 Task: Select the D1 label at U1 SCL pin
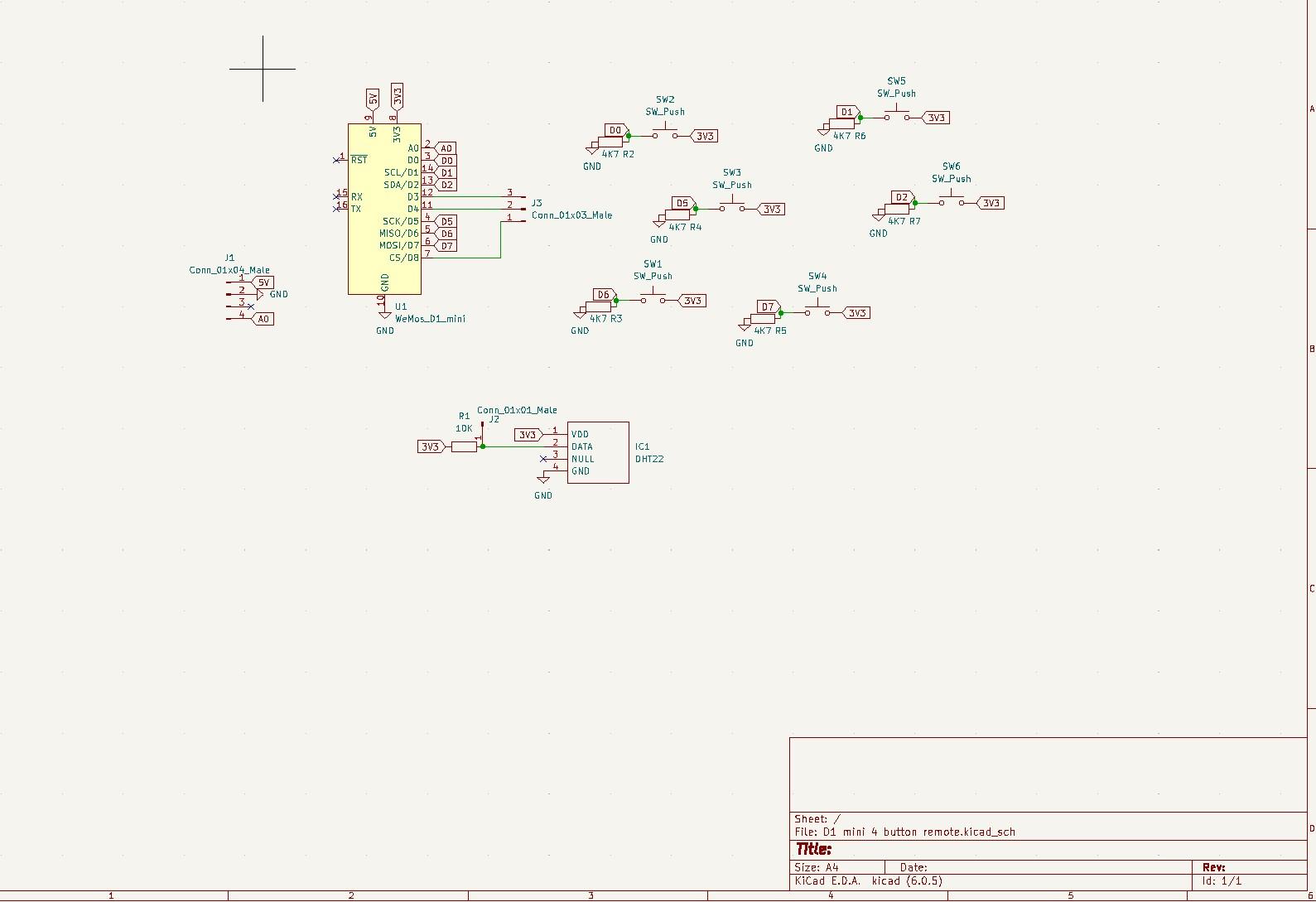[445, 173]
